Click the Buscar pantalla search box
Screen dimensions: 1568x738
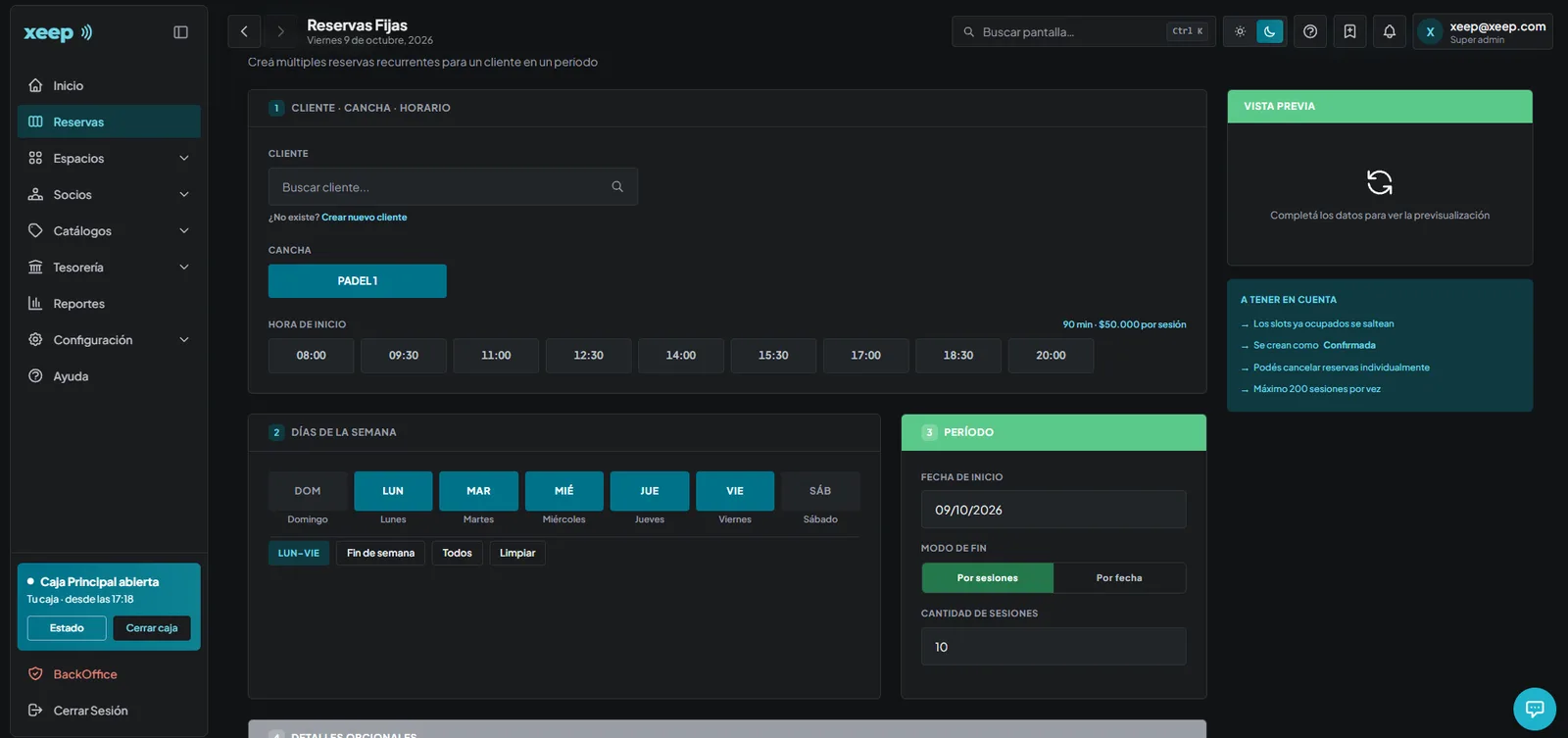coord(1084,31)
